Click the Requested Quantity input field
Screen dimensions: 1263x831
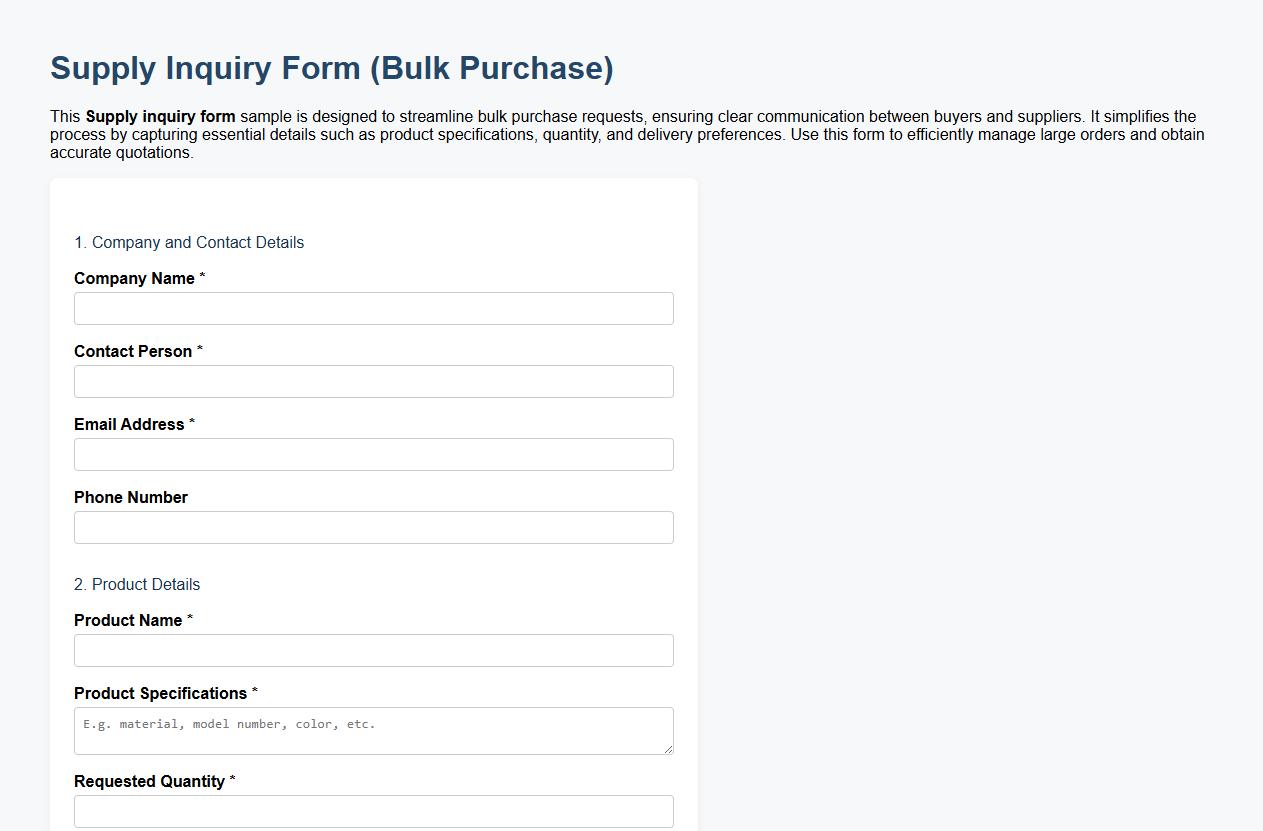click(x=373, y=811)
